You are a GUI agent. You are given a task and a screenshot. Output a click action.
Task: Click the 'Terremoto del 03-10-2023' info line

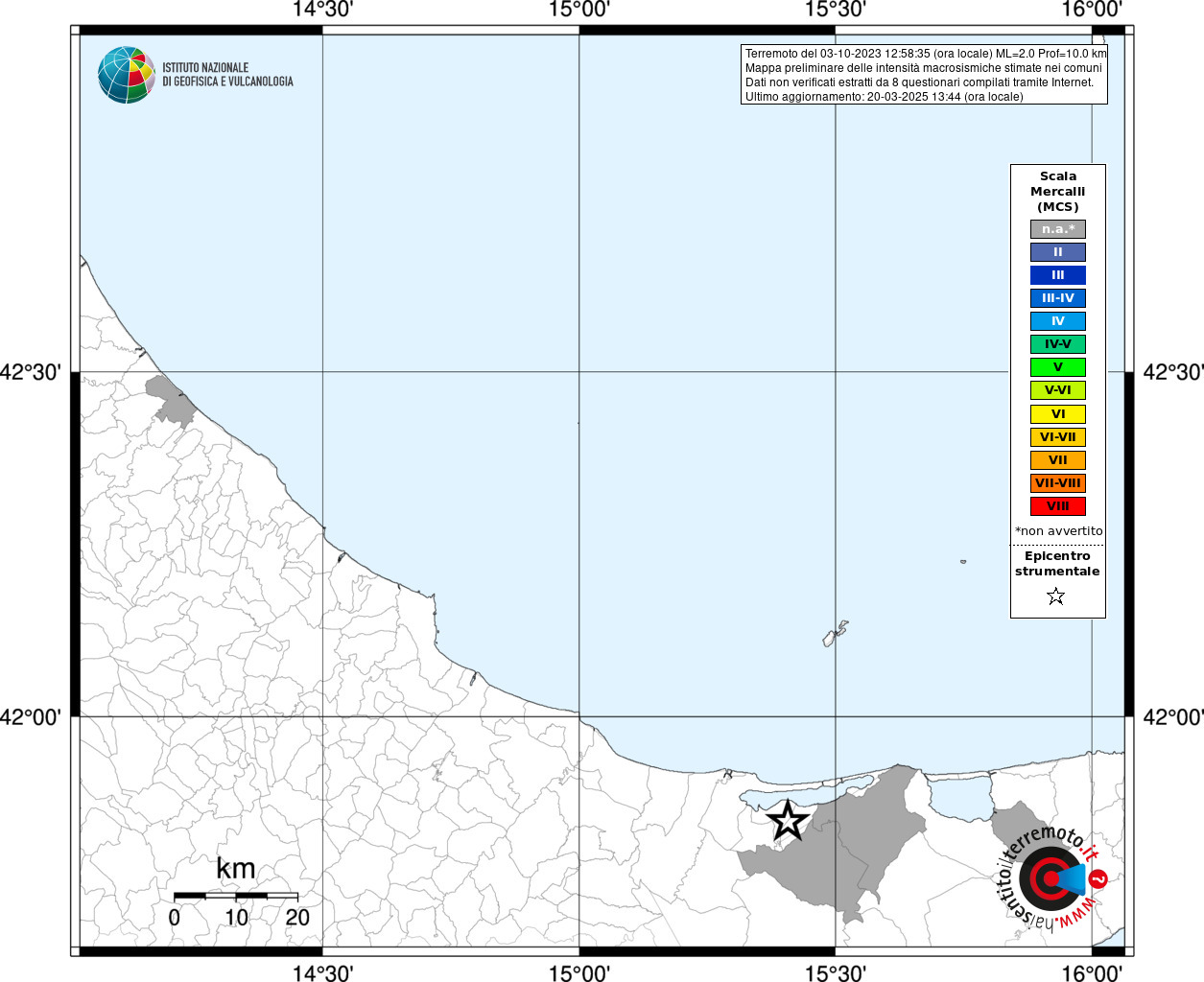(926, 54)
